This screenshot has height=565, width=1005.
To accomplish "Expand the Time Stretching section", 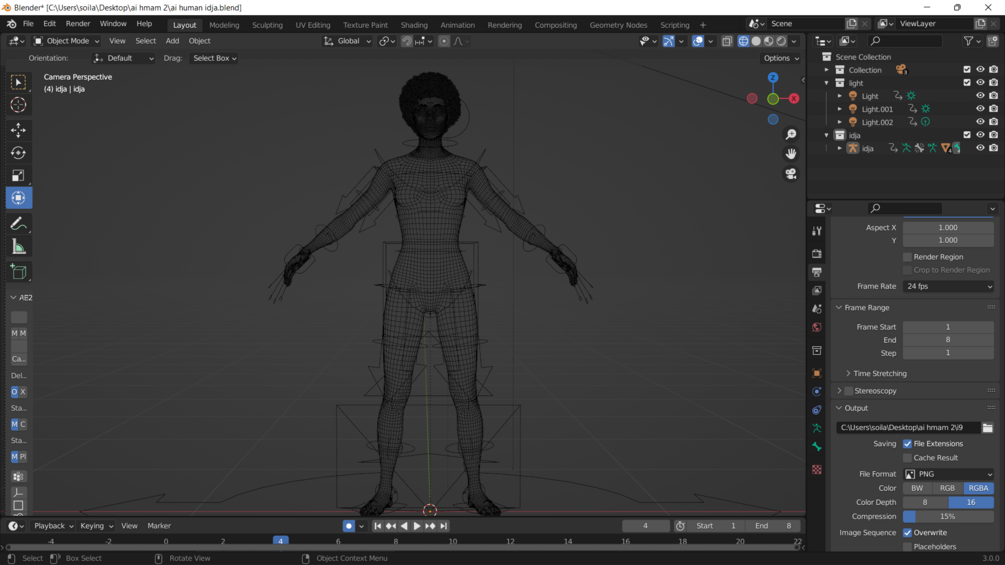I will 879,373.
